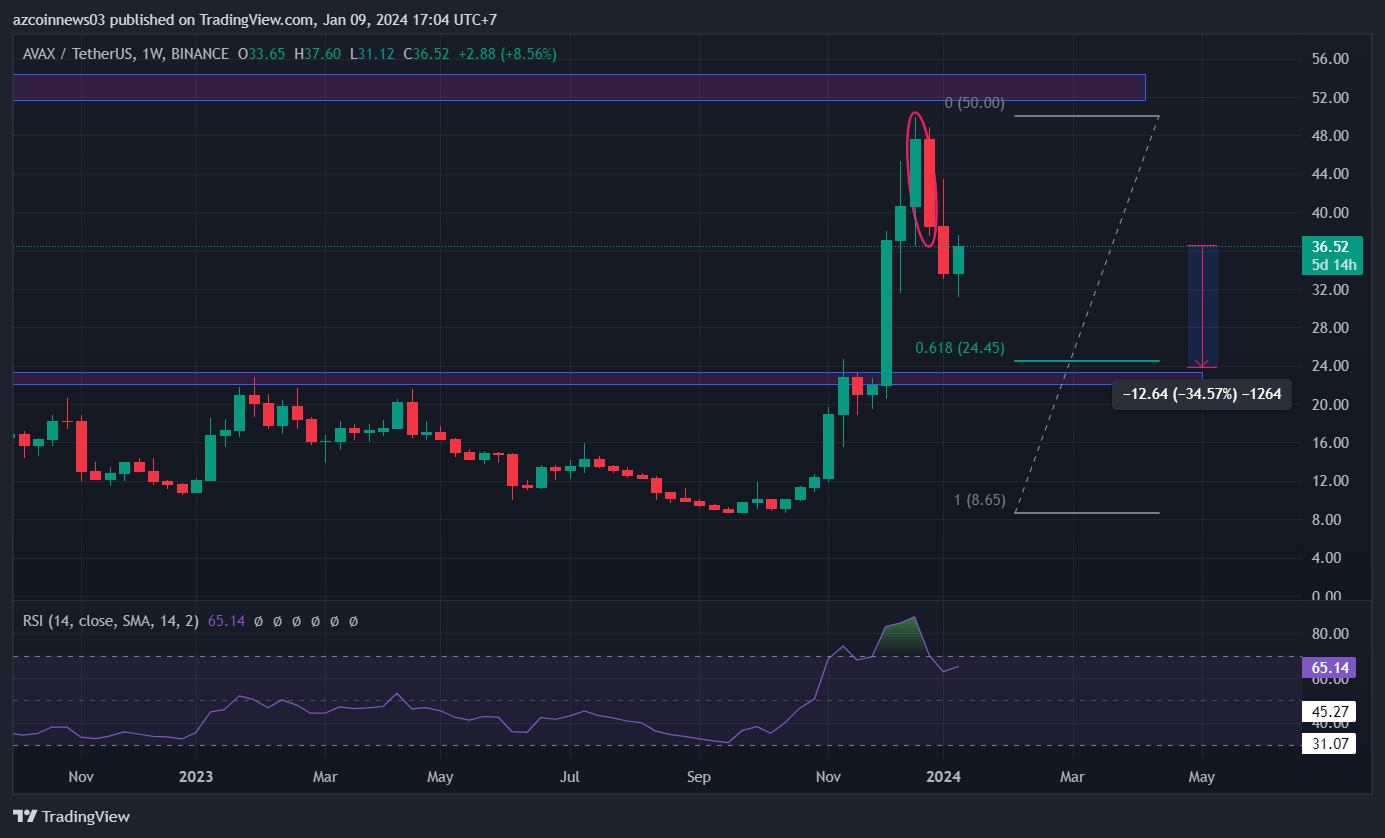Click the 2023 label on the time axis
This screenshot has height=838, width=1385.
(x=196, y=777)
